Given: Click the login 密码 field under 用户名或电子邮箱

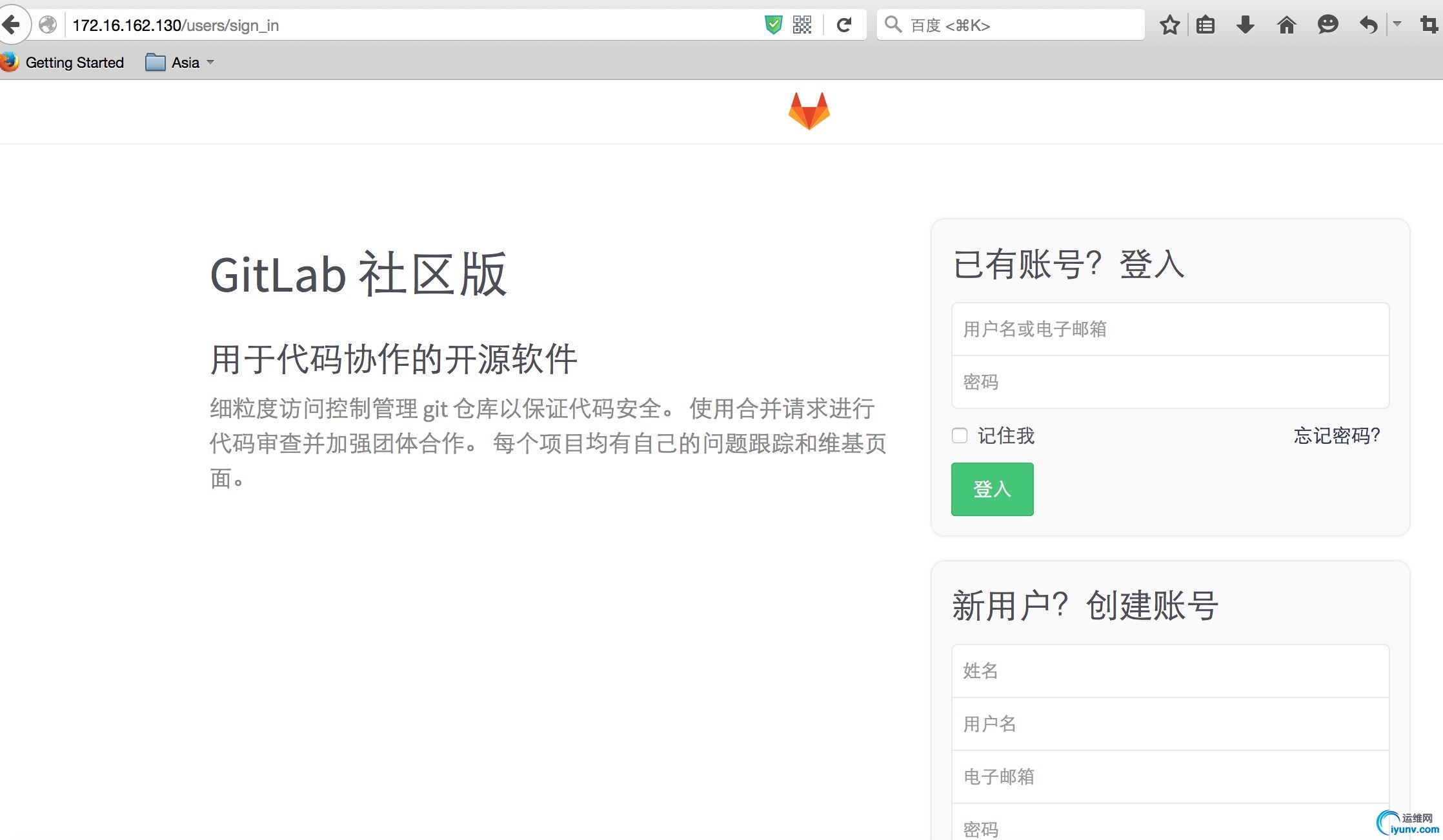Looking at the screenshot, I should pos(1170,382).
